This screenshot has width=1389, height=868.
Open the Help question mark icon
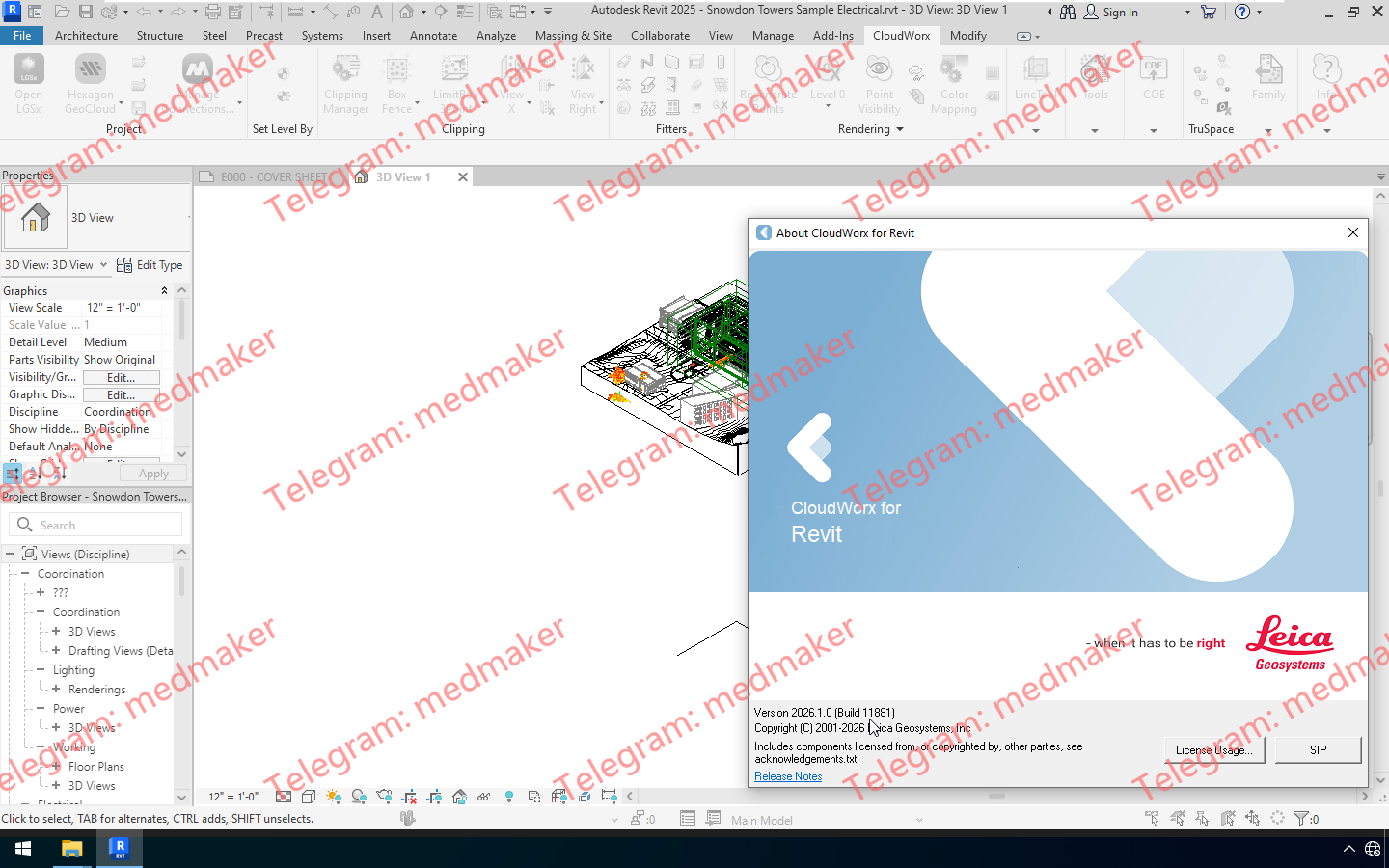(x=1242, y=12)
